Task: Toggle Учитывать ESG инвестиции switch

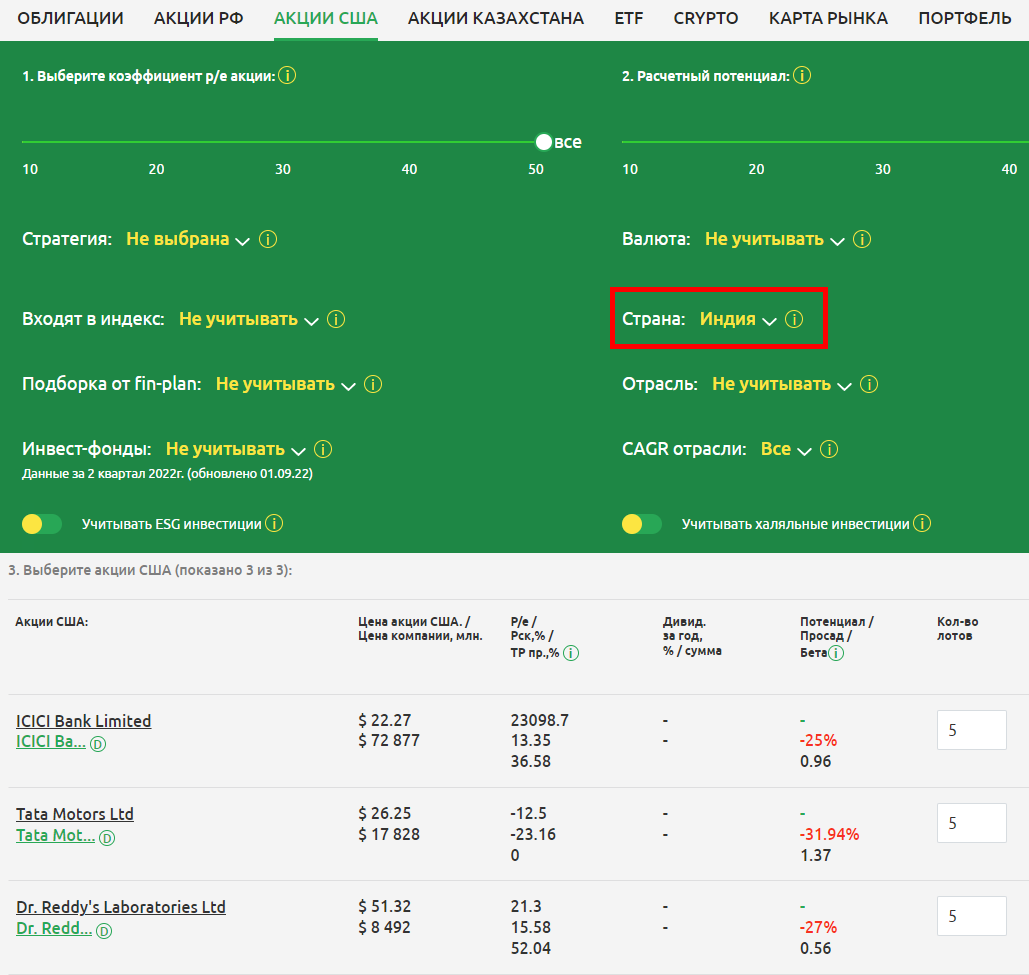Action: pos(42,524)
